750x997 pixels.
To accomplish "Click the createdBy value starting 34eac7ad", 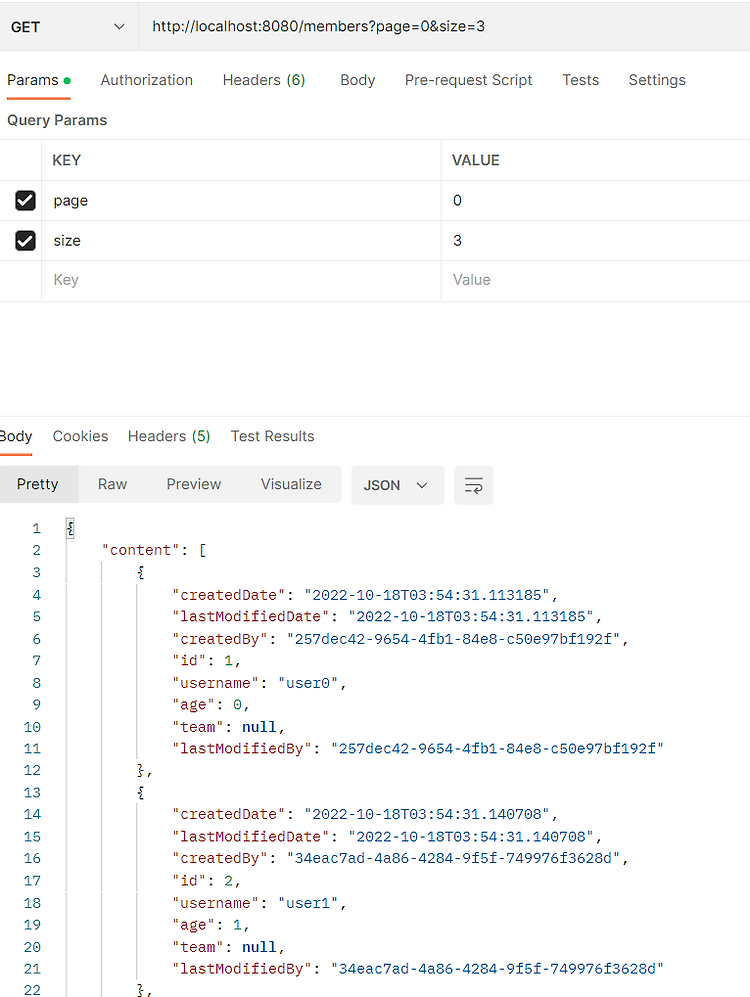I will tap(453, 858).
